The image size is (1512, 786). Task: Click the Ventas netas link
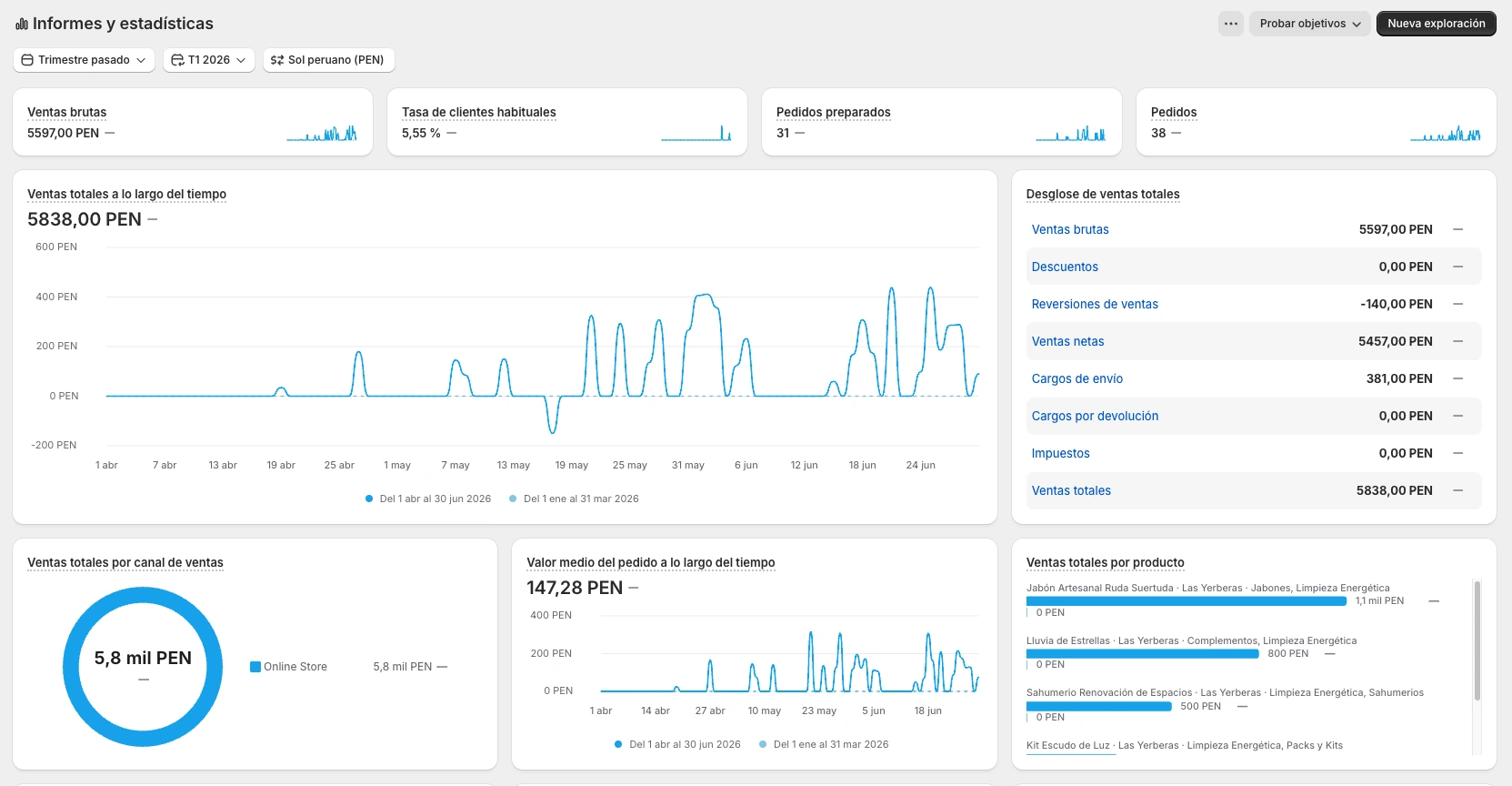pos(1068,341)
